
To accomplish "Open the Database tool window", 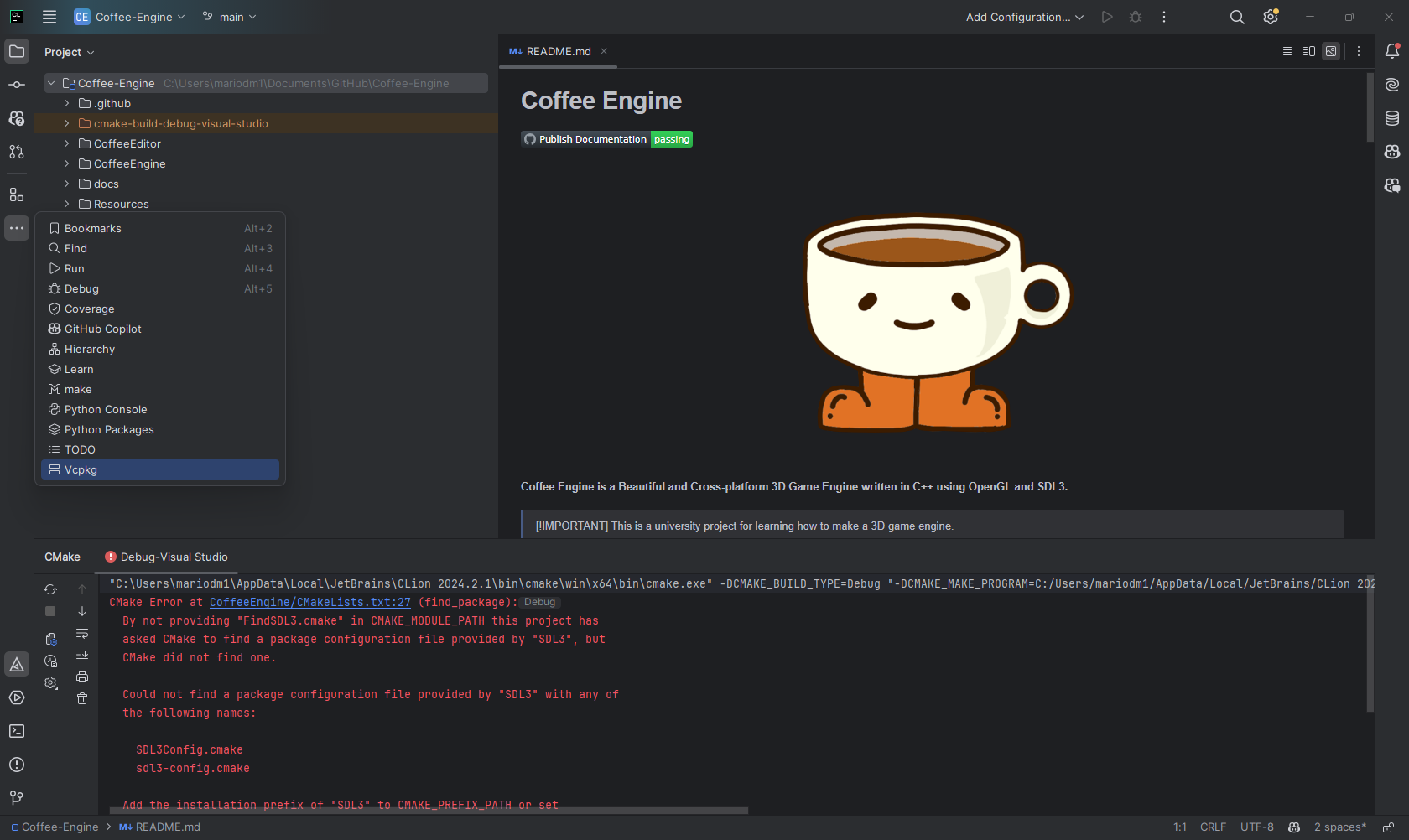I will tap(1392, 118).
